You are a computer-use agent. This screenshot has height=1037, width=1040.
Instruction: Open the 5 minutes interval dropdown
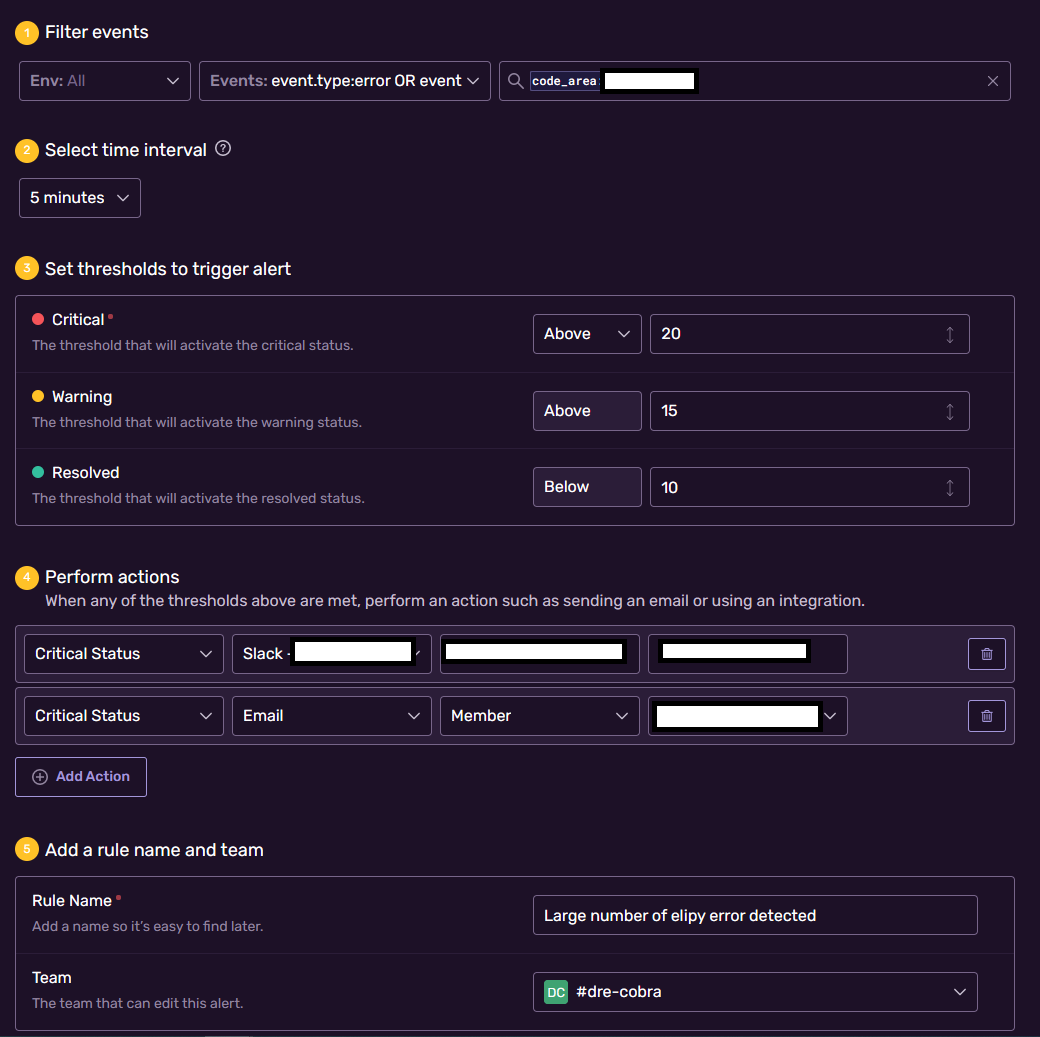coord(79,197)
